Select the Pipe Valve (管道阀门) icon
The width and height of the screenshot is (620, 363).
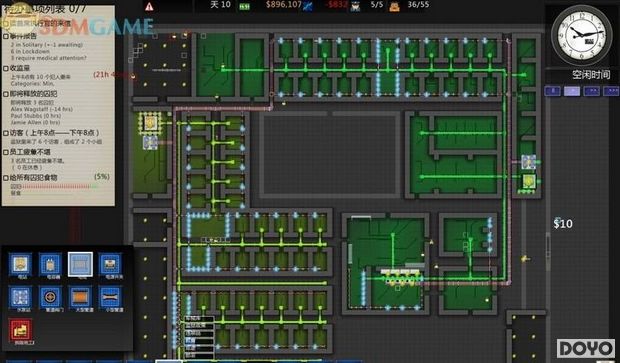tap(50, 297)
